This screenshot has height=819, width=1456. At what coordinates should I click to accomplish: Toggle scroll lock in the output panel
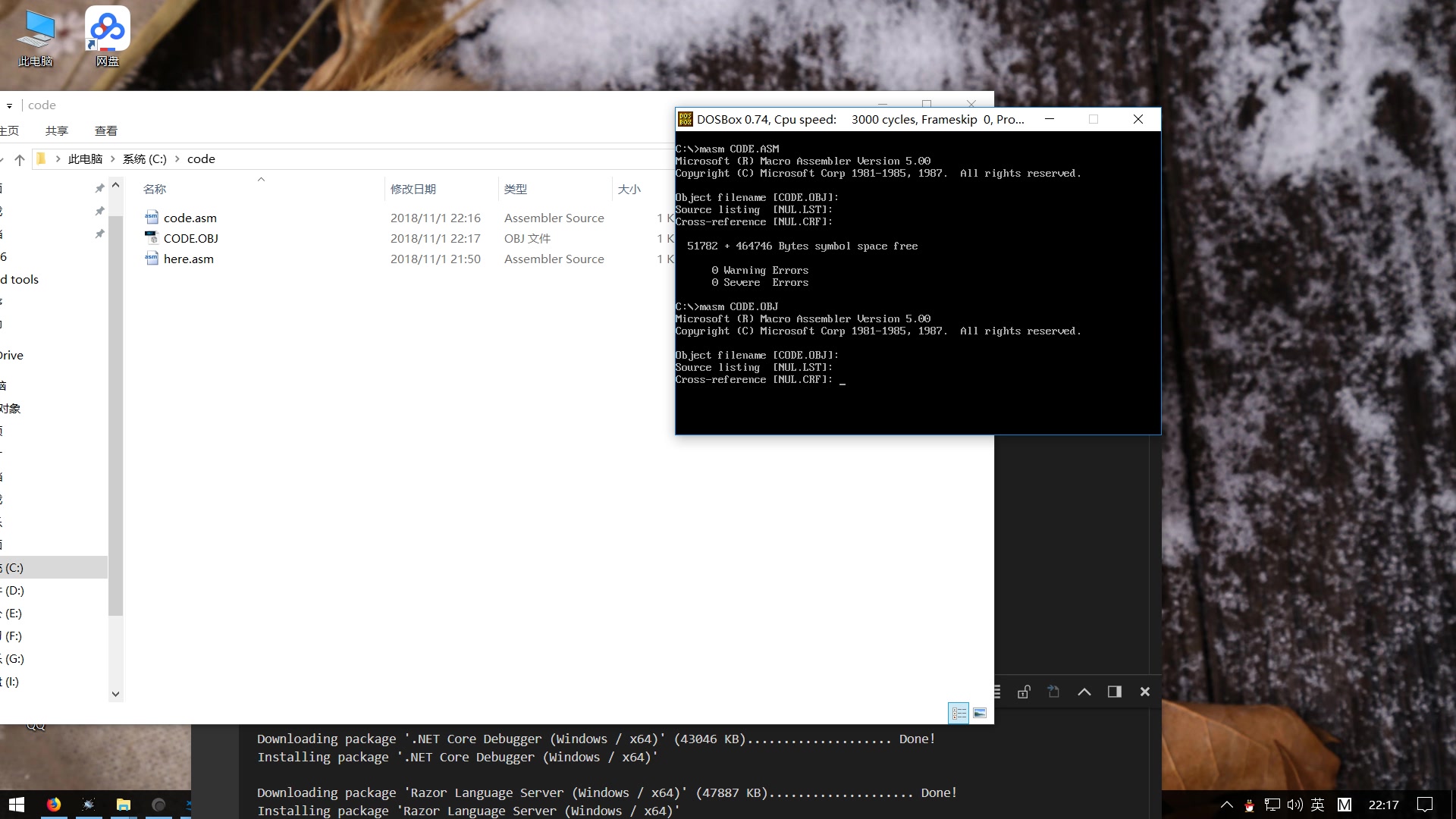[x=1024, y=691]
